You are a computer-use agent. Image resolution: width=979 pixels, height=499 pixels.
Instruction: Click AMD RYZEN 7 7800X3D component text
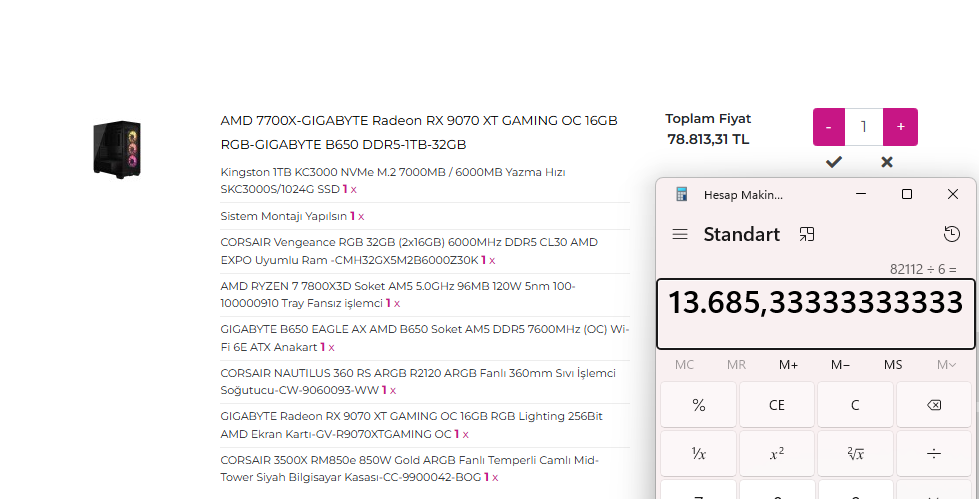398,295
